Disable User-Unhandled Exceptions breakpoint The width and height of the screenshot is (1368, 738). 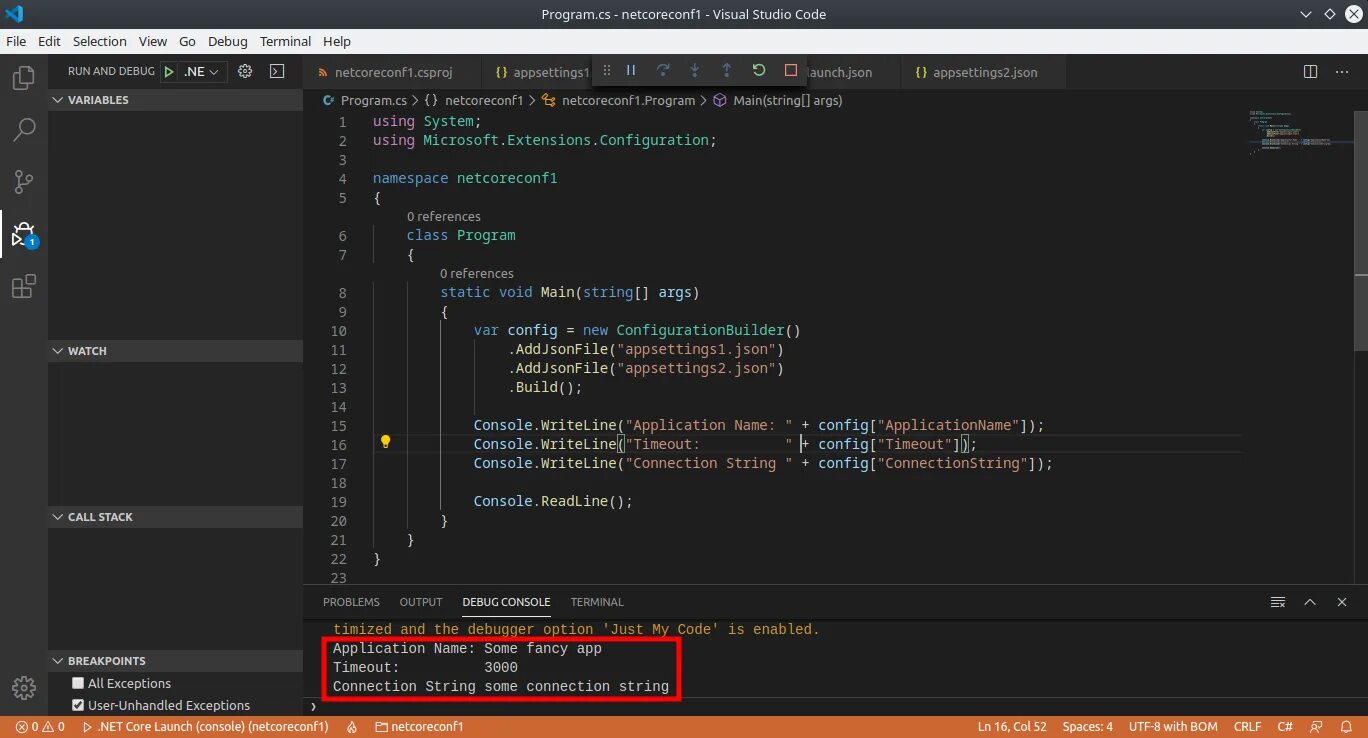tap(78, 705)
